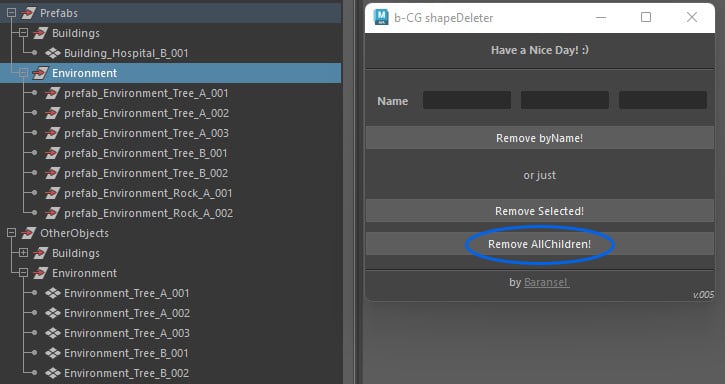Maximize the b-CG shapeDeleter window
725x384 pixels.
(x=646, y=18)
